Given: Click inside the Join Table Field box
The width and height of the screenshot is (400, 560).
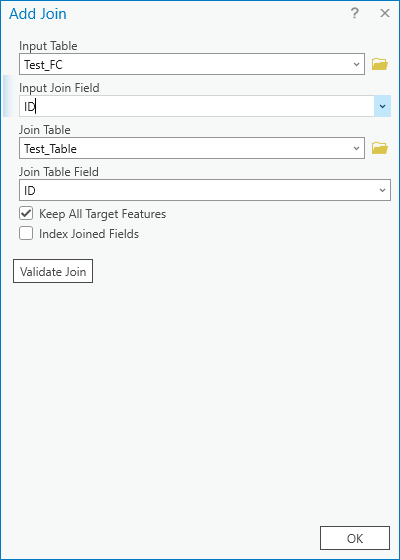Looking at the screenshot, I should 205,190.
